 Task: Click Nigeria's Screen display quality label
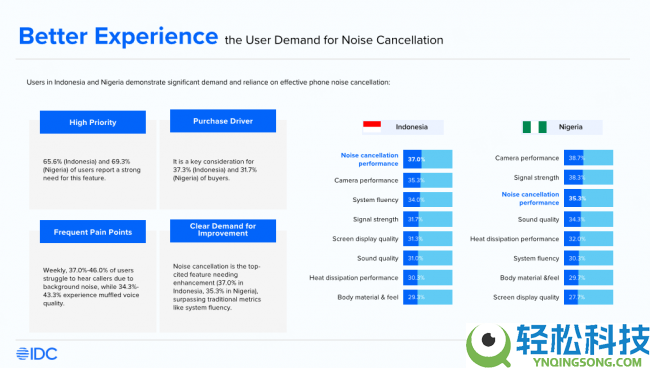point(526,297)
